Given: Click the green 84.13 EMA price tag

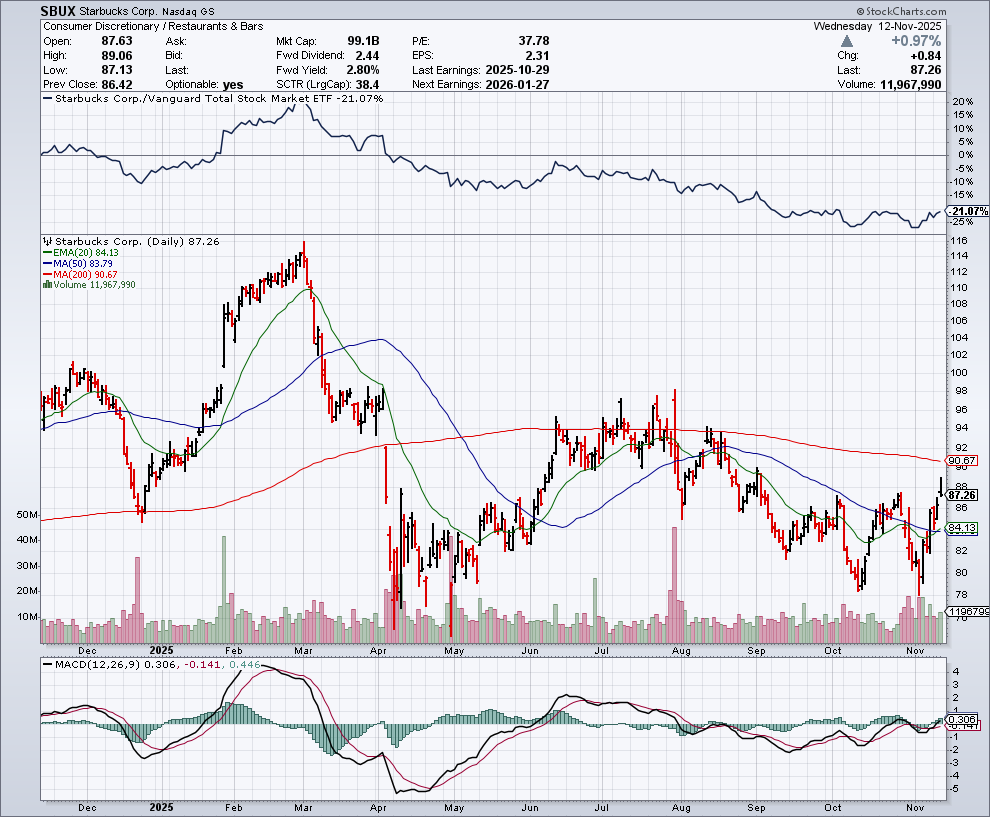Looking at the screenshot, I should pos(962,527).
